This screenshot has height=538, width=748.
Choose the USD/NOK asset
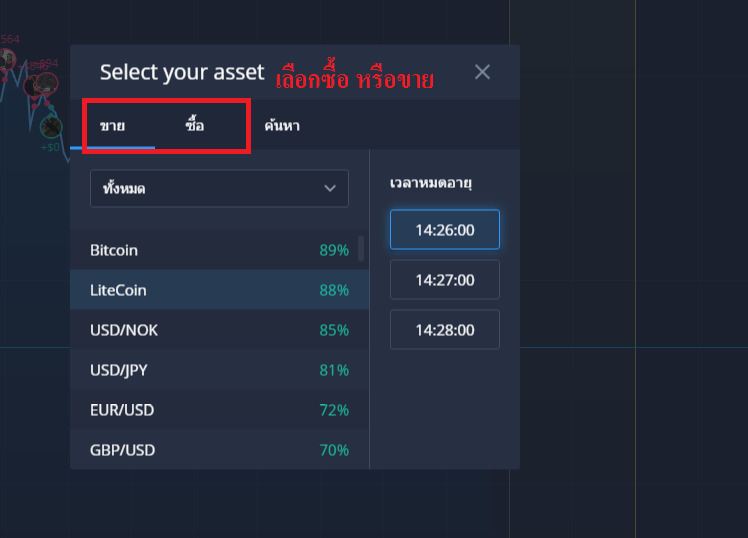[x=219, y=330]
